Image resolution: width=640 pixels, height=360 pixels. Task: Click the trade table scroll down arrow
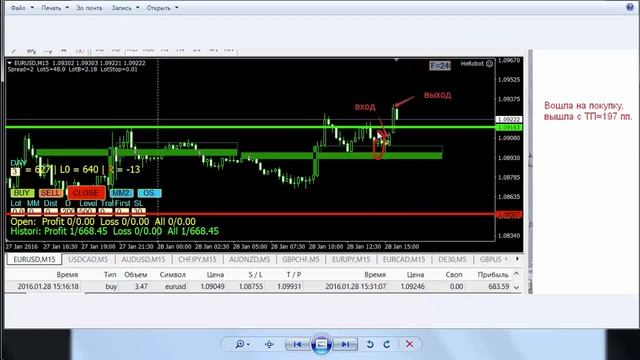click(516, 287)
